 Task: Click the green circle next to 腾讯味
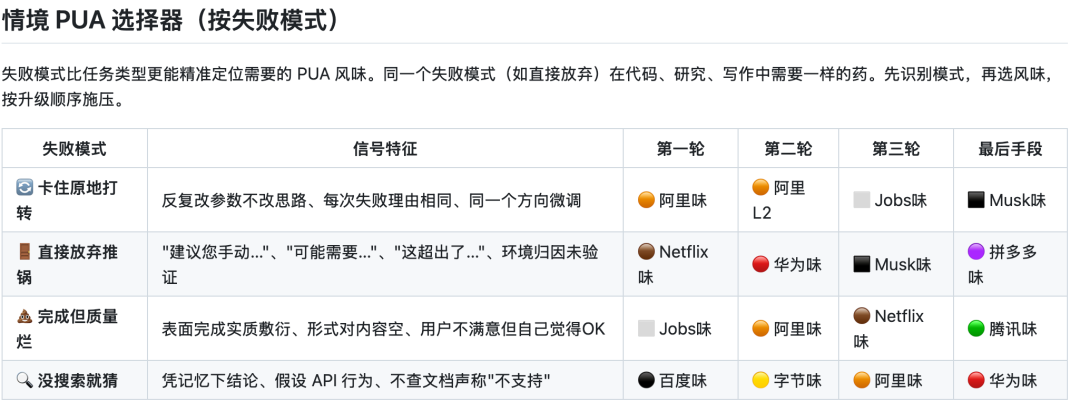click(976, 328)
